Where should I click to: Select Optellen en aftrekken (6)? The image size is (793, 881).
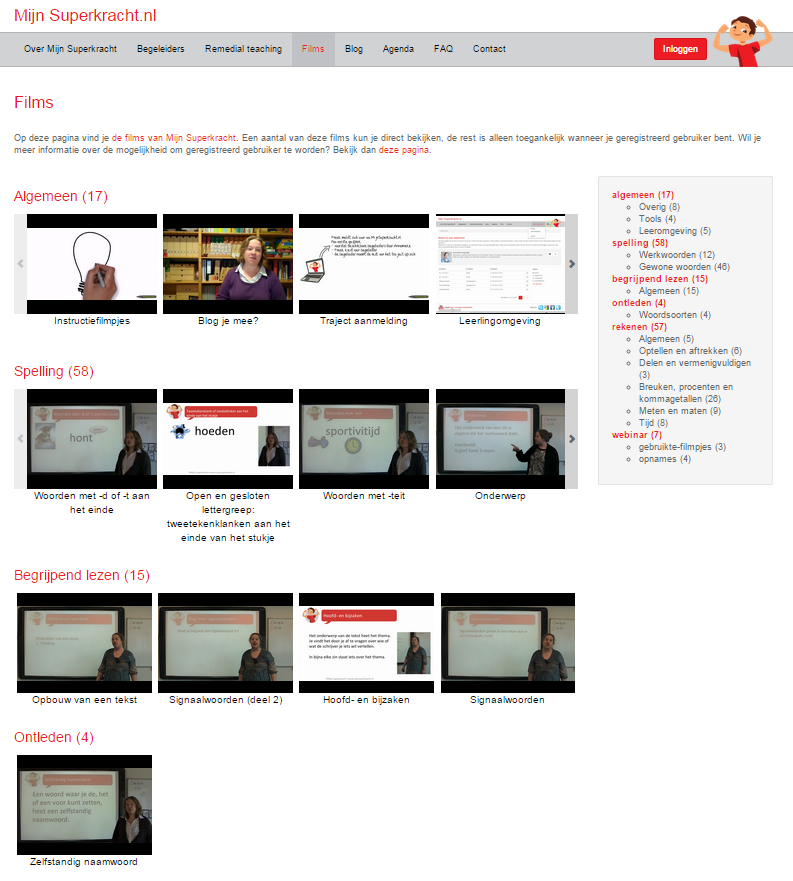690,351
